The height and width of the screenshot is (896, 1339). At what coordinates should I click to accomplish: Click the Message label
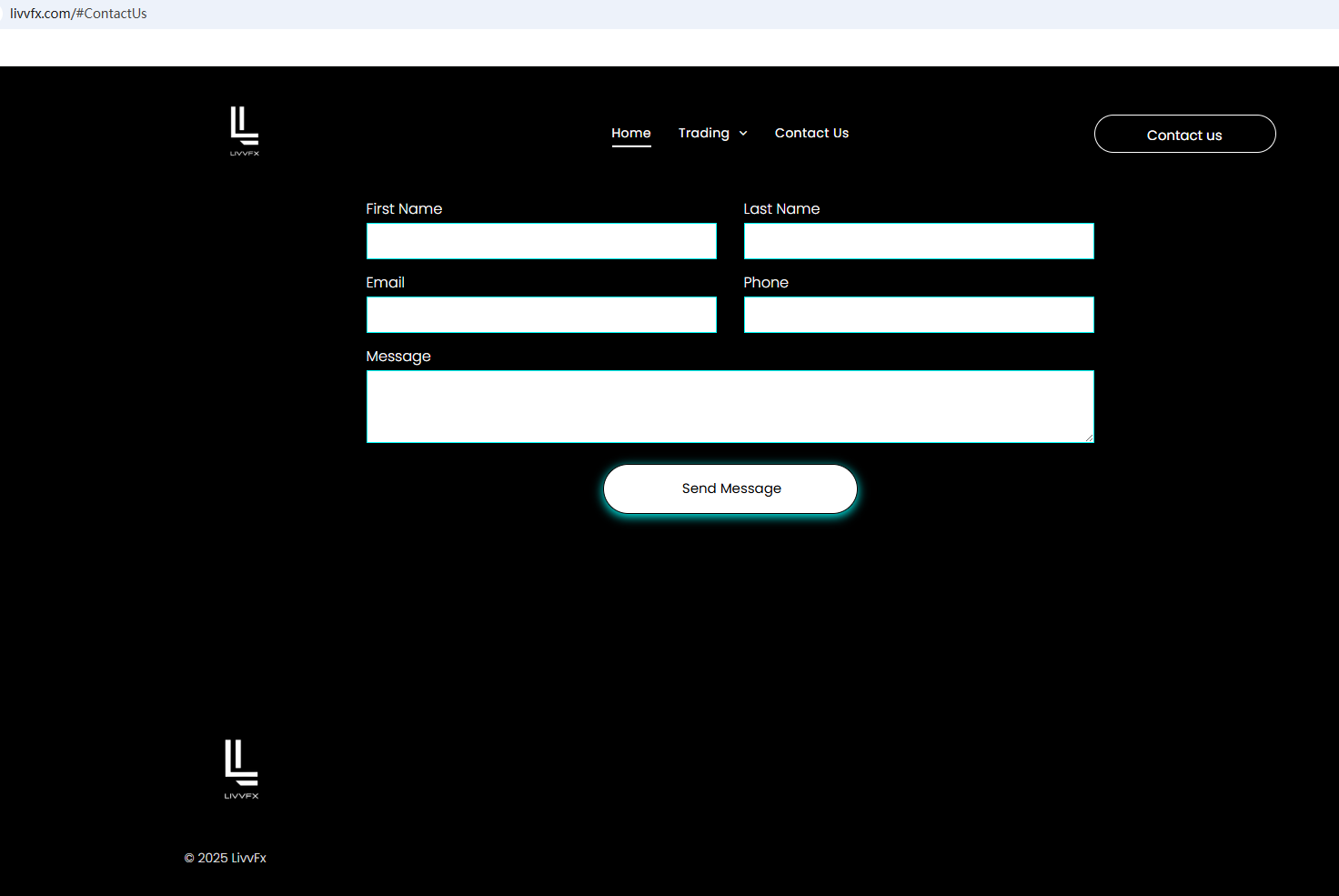coord(398,357)
